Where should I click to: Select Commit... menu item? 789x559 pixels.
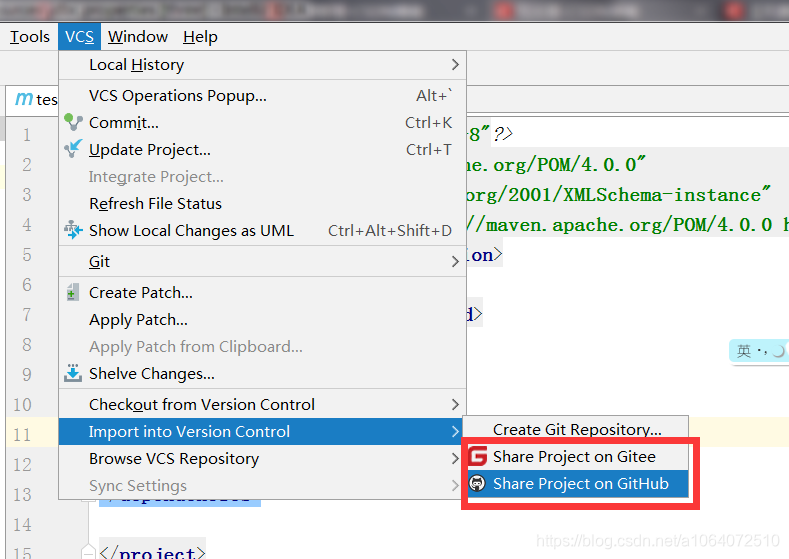point(263,123)
